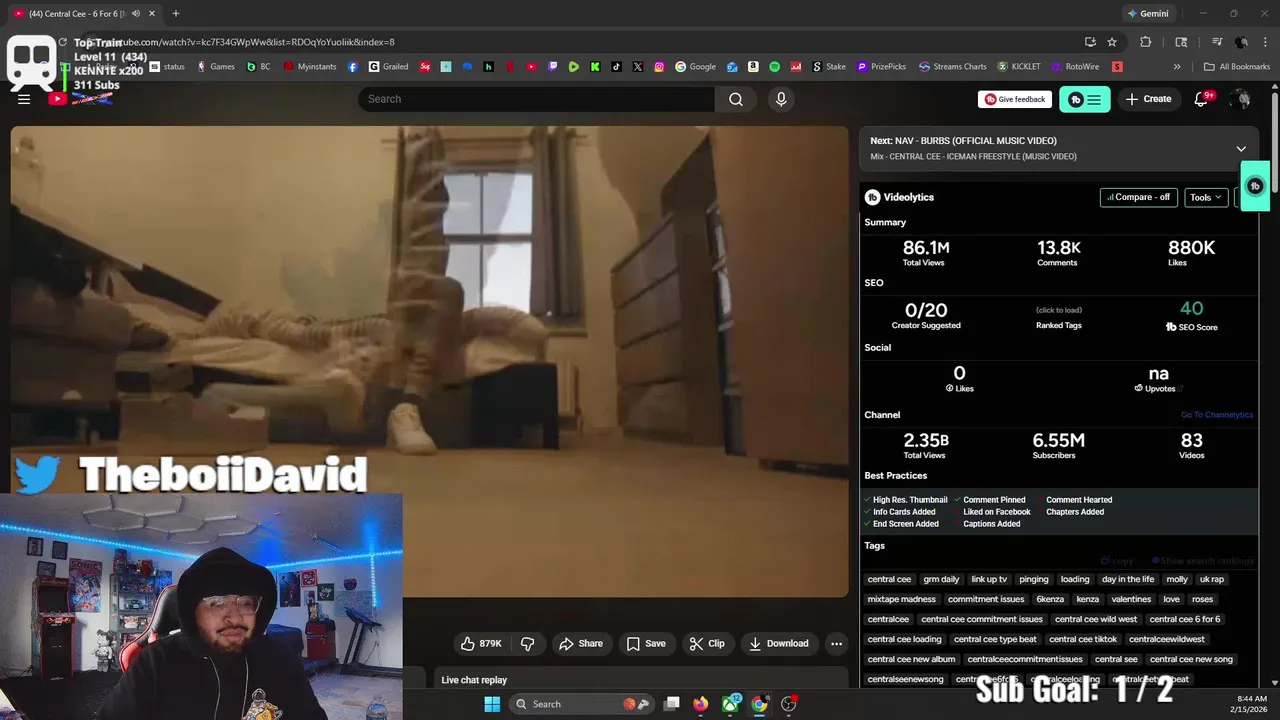Open OBS Studio from the taskbar
Screen dimensions: 1280x720
(789, 704)
